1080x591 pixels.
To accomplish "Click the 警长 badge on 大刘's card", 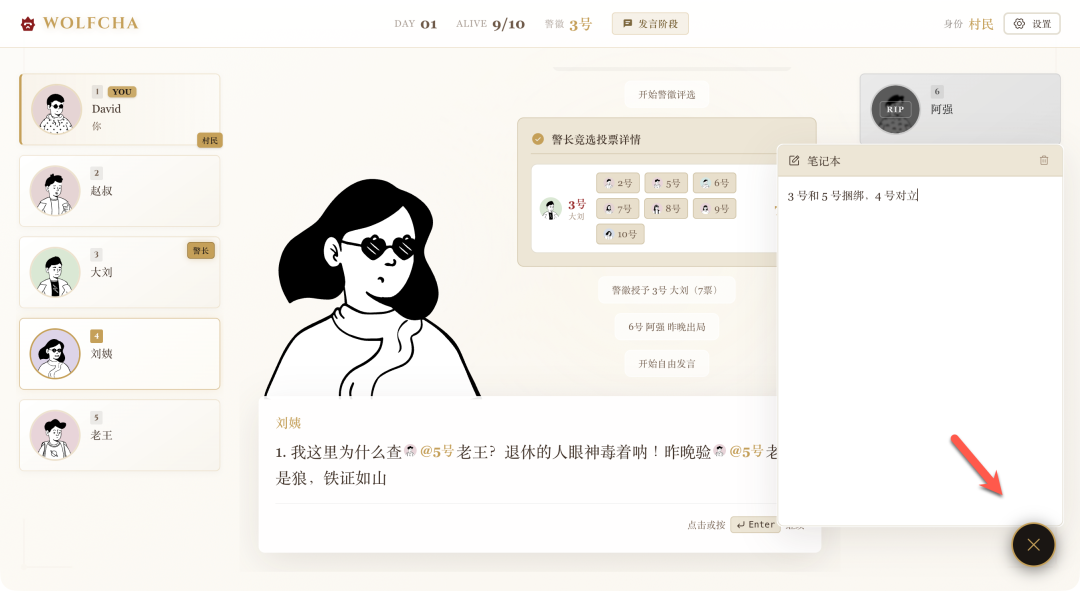I will tap(200, 251).
